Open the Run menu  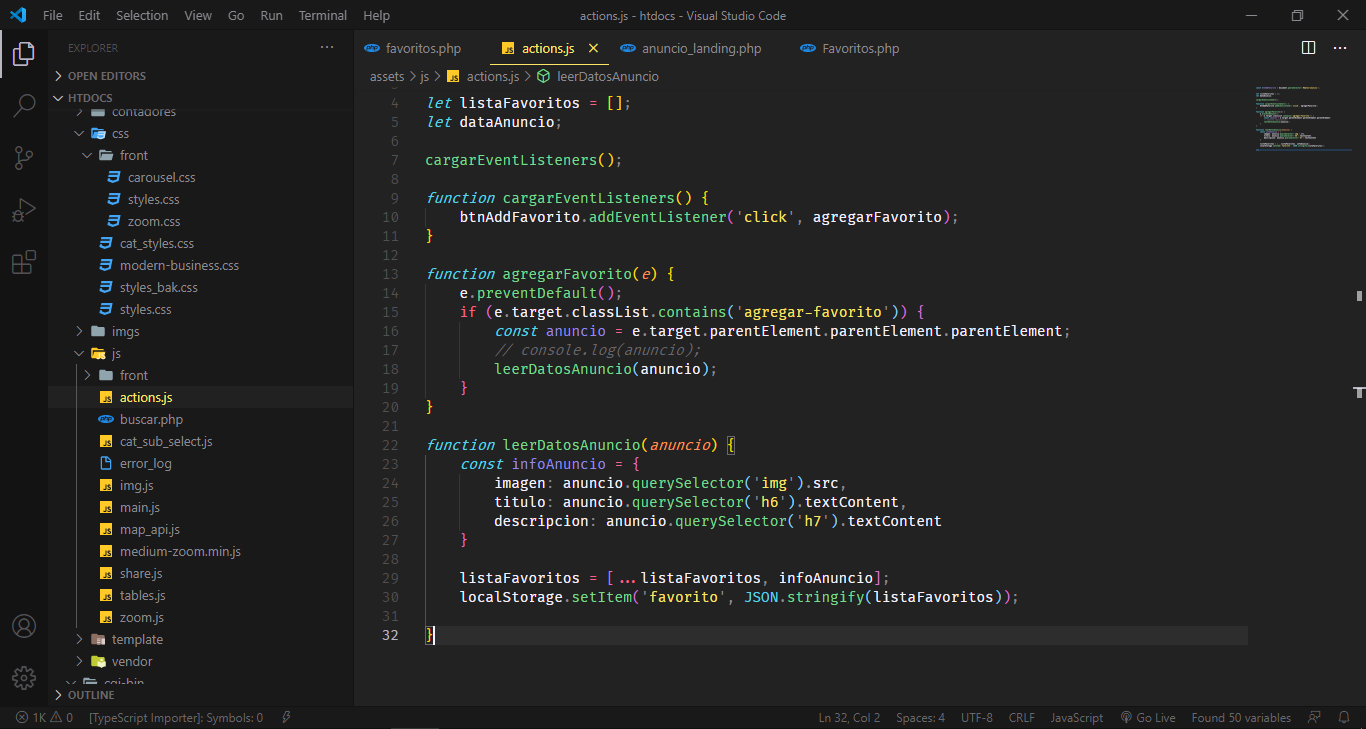point(271,15)
